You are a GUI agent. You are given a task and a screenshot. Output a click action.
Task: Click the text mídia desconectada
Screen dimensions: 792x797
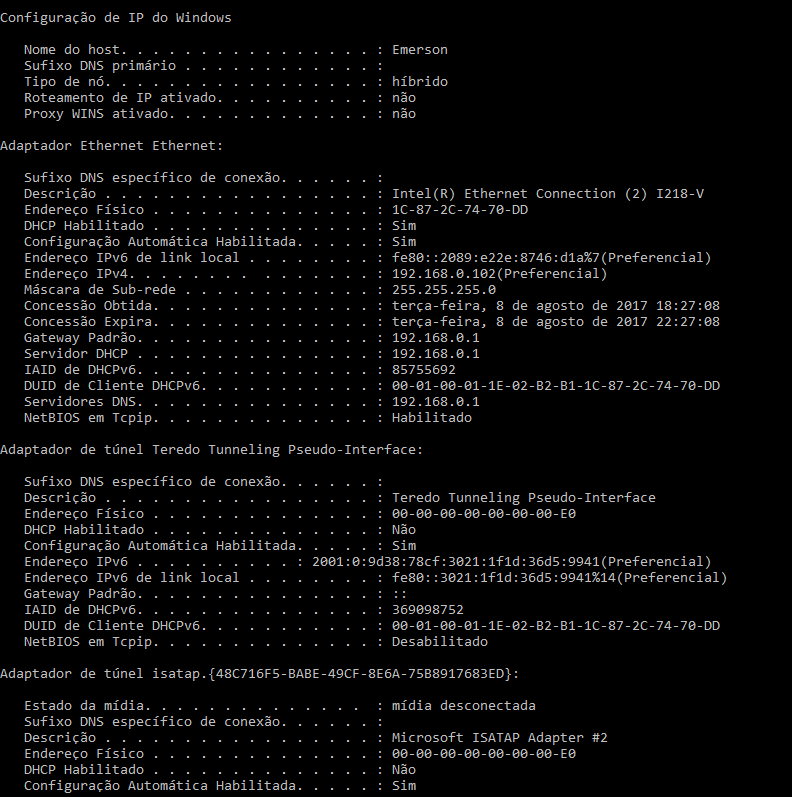463,706
